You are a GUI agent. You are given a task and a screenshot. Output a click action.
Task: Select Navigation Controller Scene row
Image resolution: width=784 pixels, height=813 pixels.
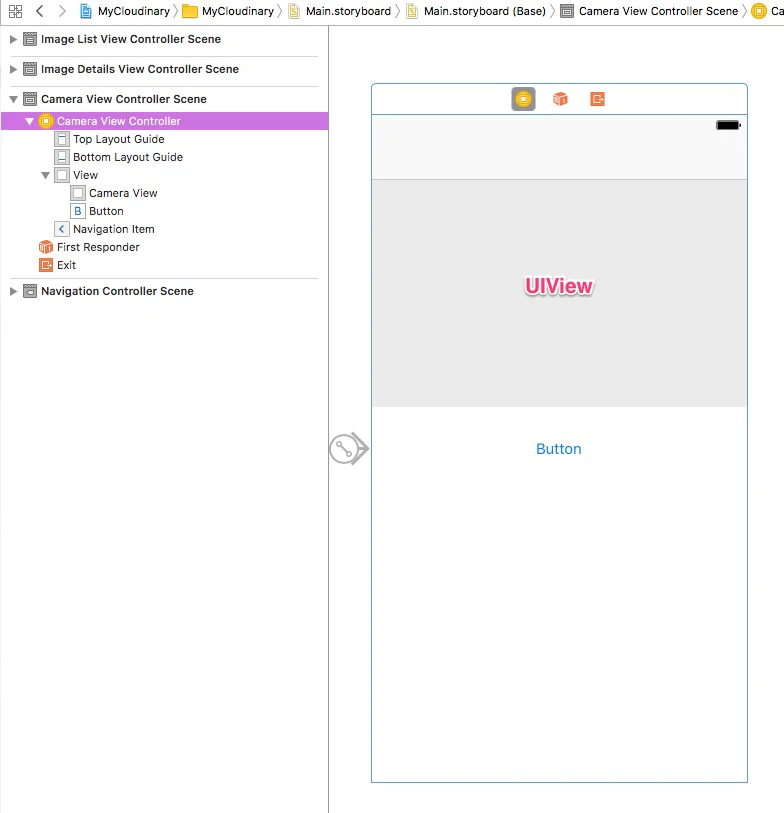click(x=164, y=291)
